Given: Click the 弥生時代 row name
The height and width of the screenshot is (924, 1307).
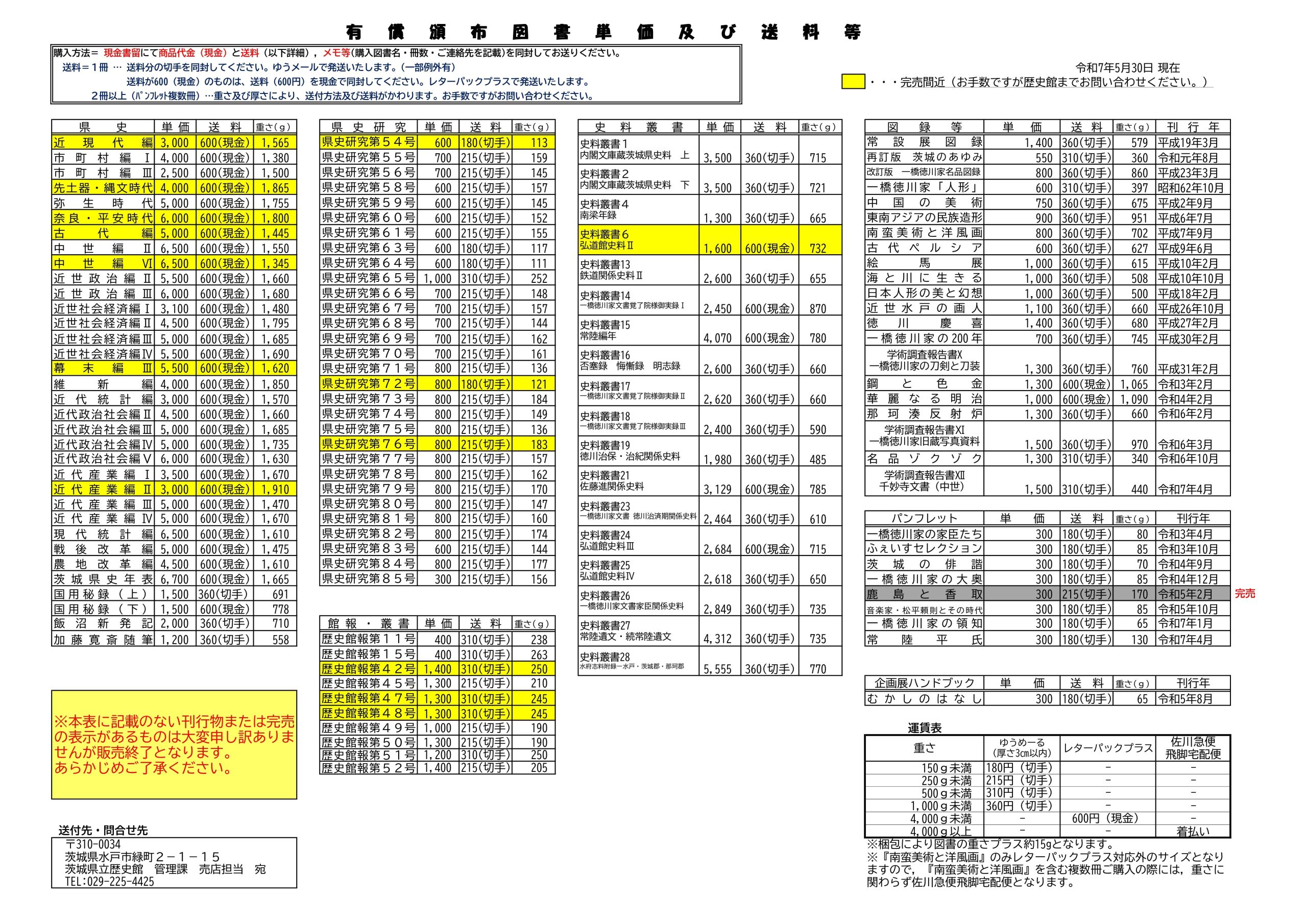Looking at the screenshot, I should 103,203.
